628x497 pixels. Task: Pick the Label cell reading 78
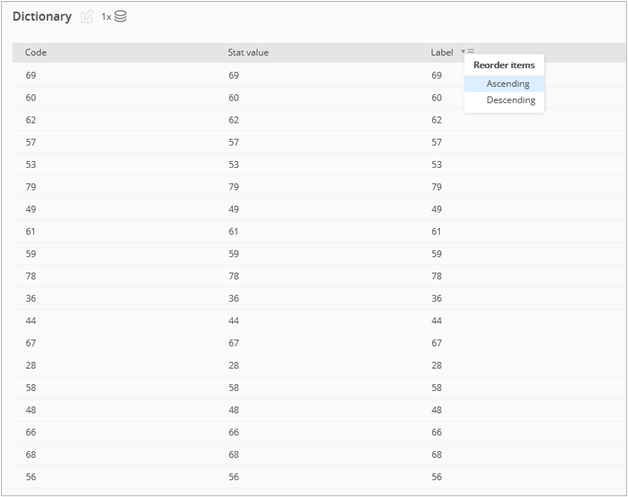[437, 276]
